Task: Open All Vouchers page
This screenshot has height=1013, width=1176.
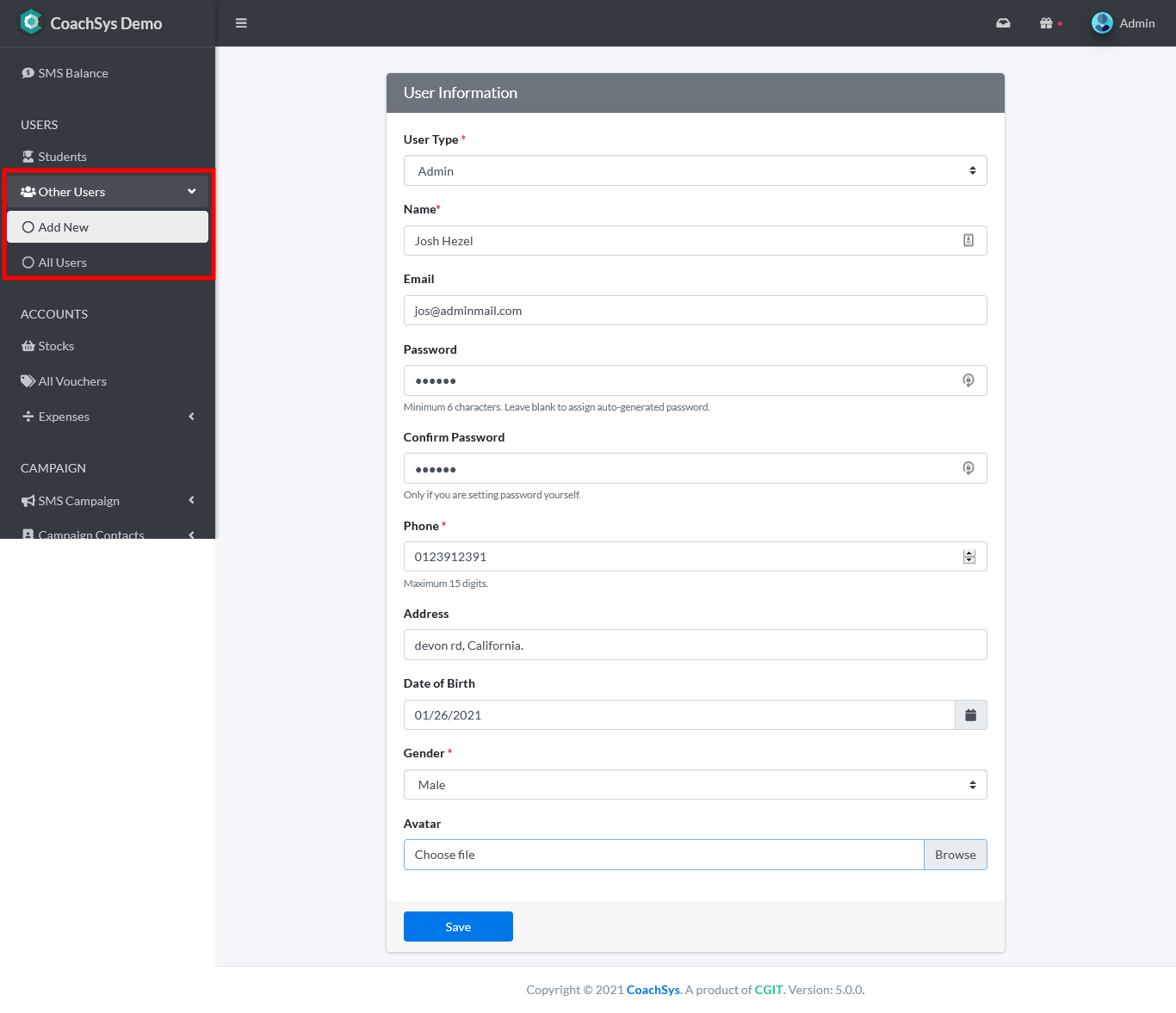Action: point(72,381)
